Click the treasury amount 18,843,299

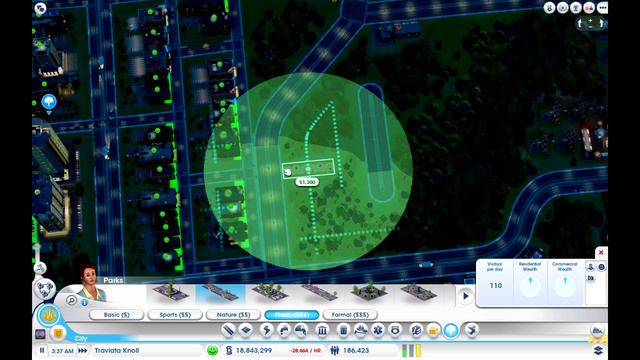click(x=254, y=350)
